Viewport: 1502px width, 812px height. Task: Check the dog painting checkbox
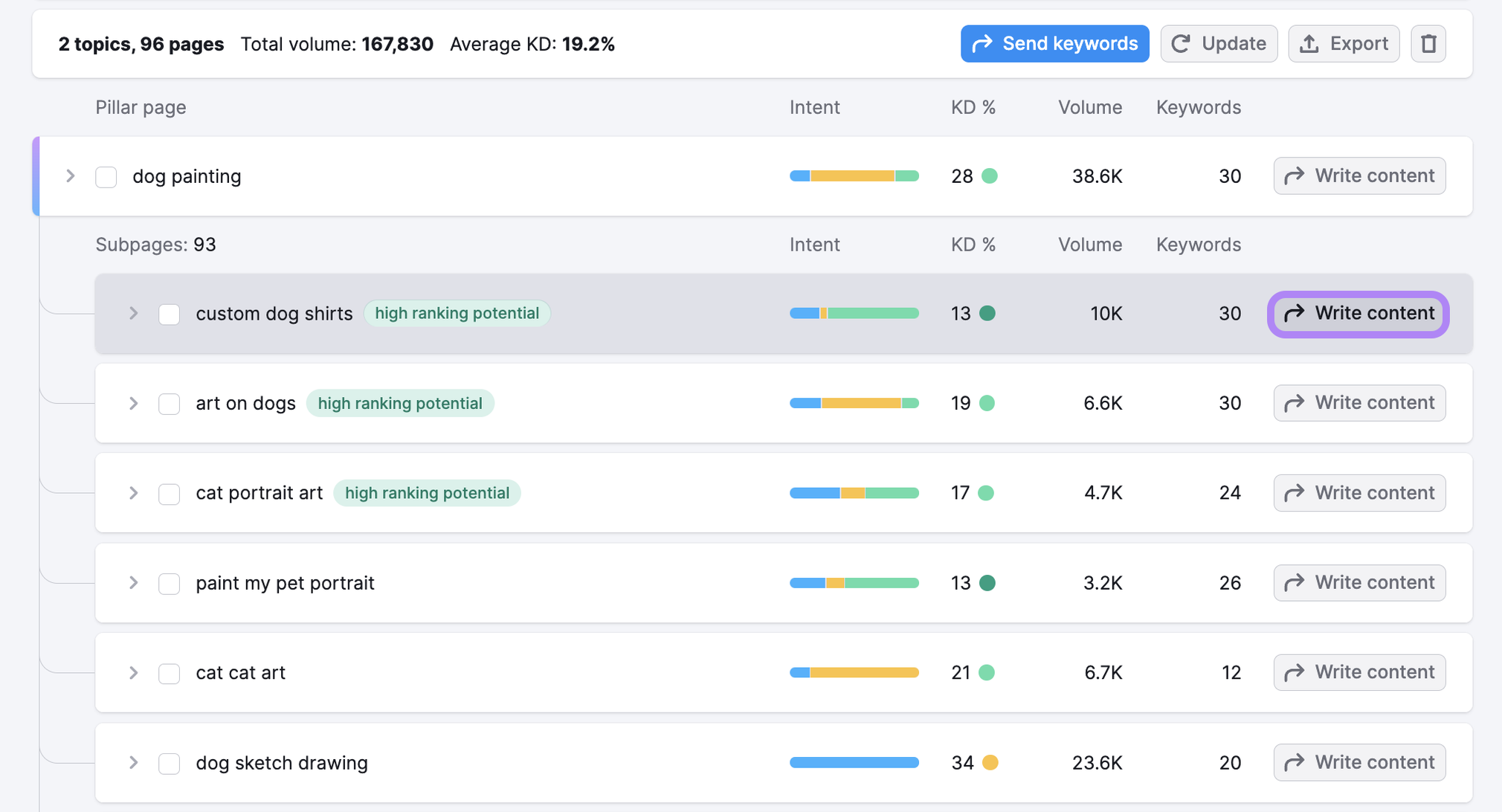pos(106,177)
